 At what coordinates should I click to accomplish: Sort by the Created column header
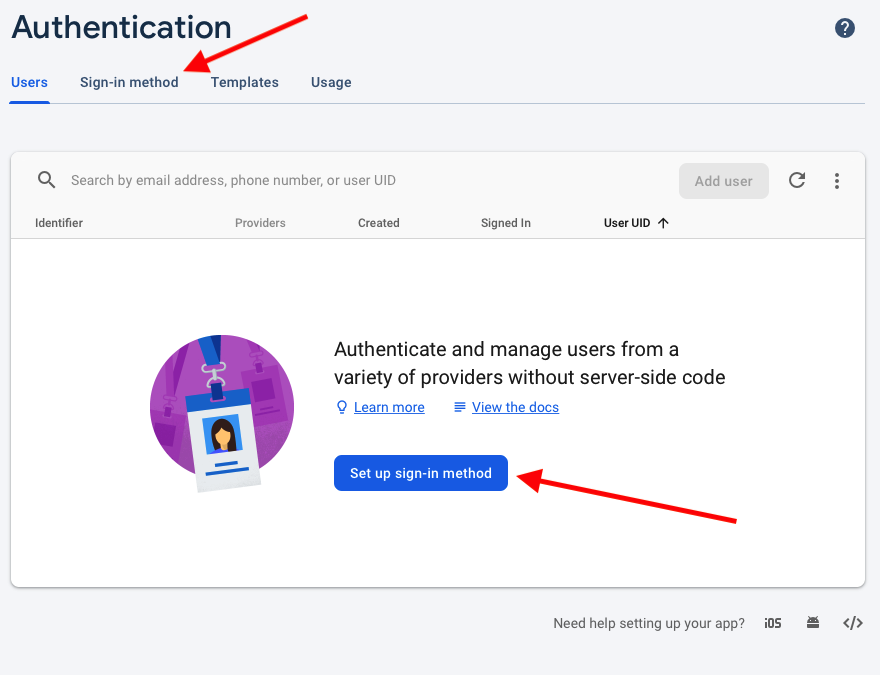pos(378,223)
